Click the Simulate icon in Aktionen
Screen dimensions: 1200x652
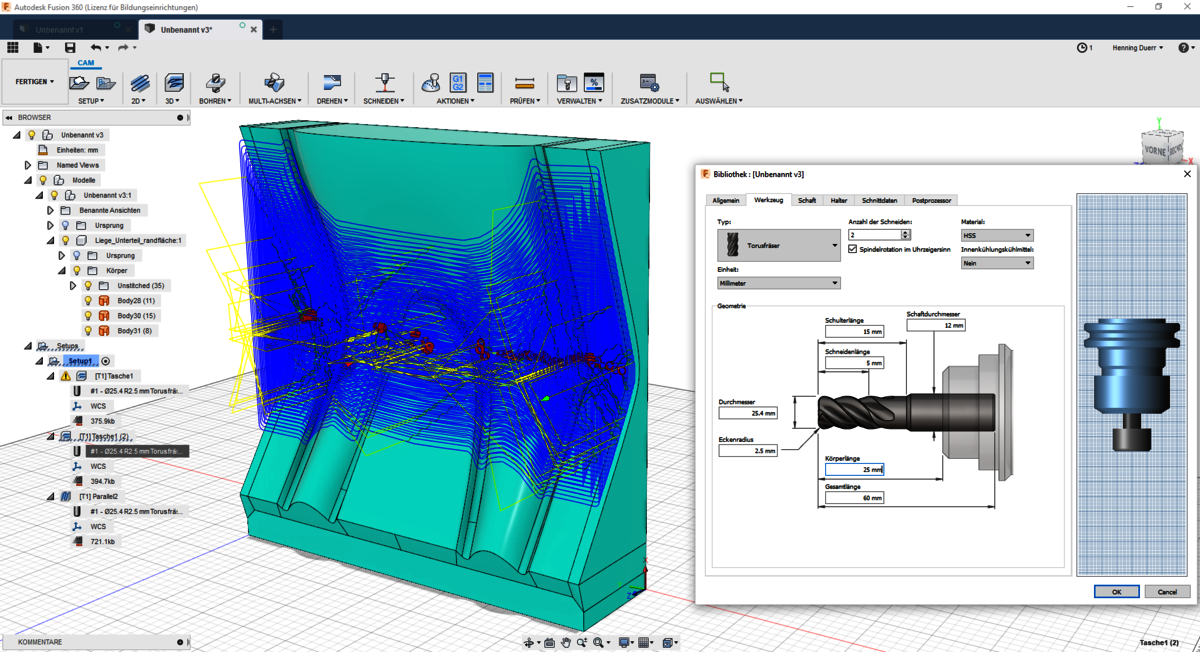coord(431,83)
